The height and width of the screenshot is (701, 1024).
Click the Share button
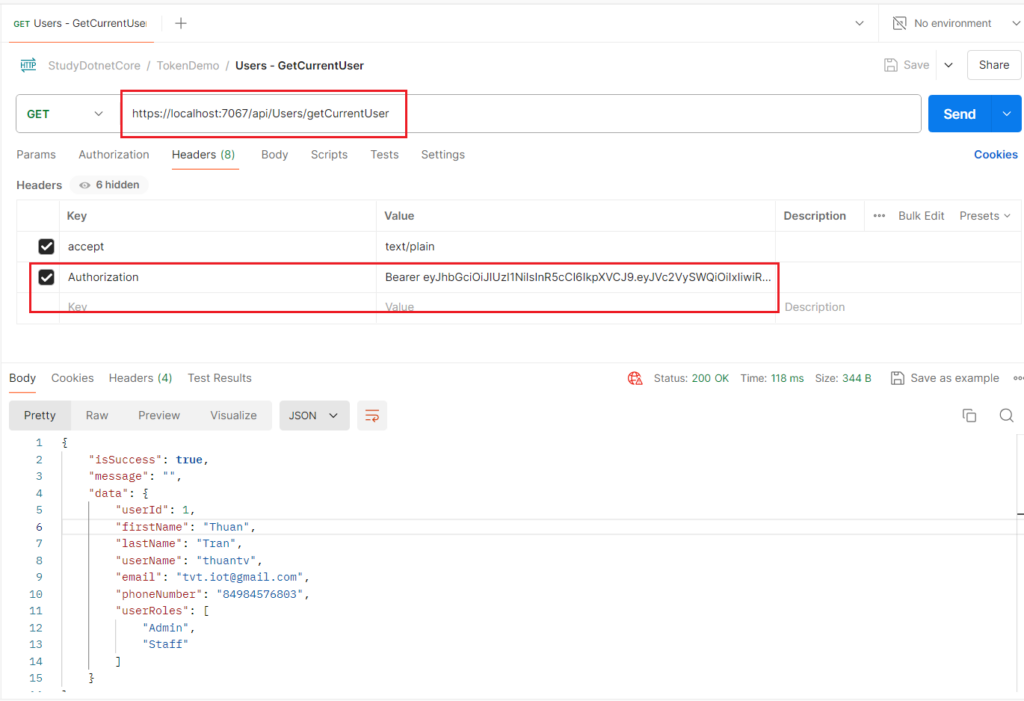pyautogui.click(x=994, y=65)
